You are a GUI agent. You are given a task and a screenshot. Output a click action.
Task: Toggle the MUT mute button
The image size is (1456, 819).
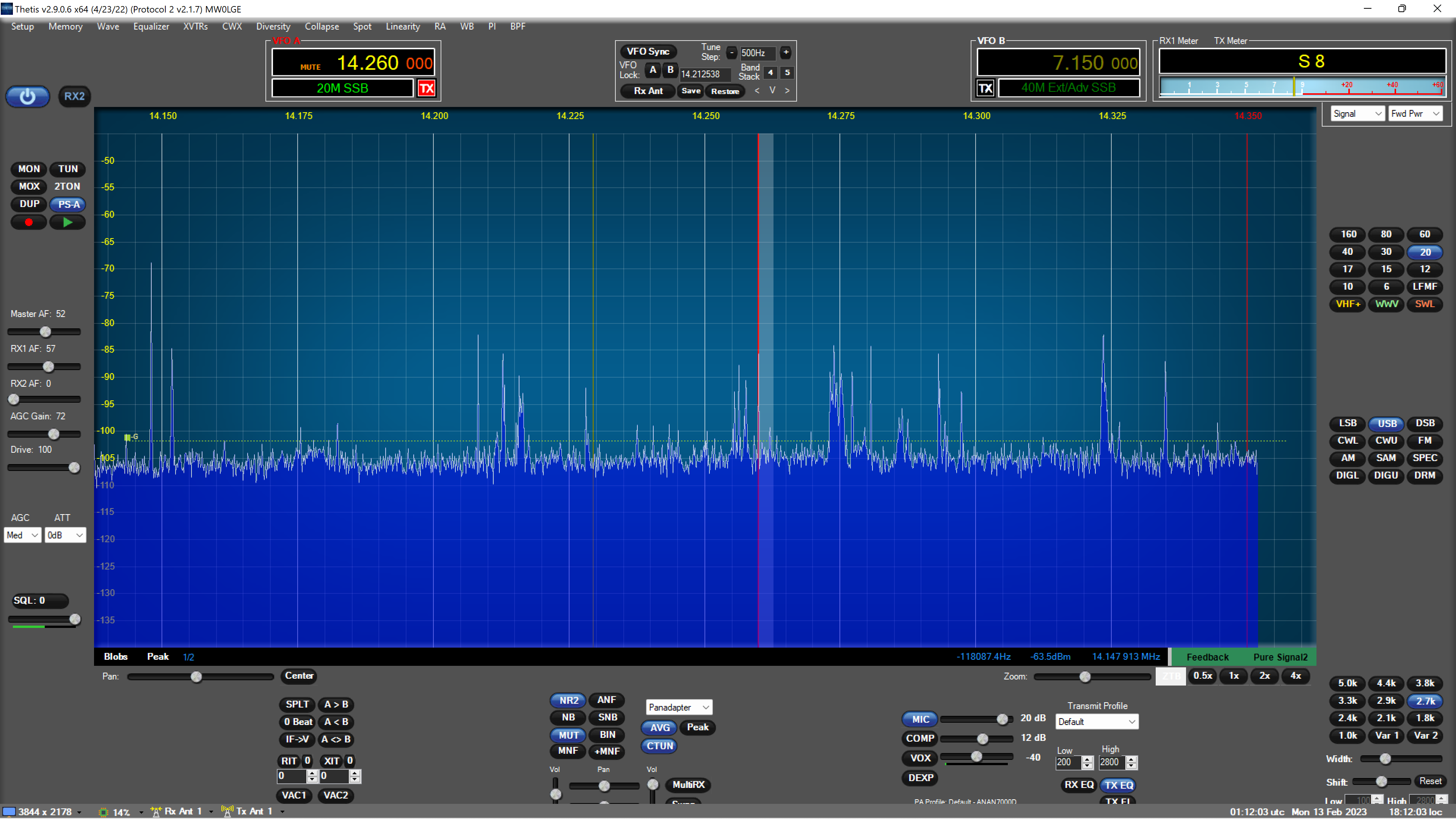tap(569, 735)
